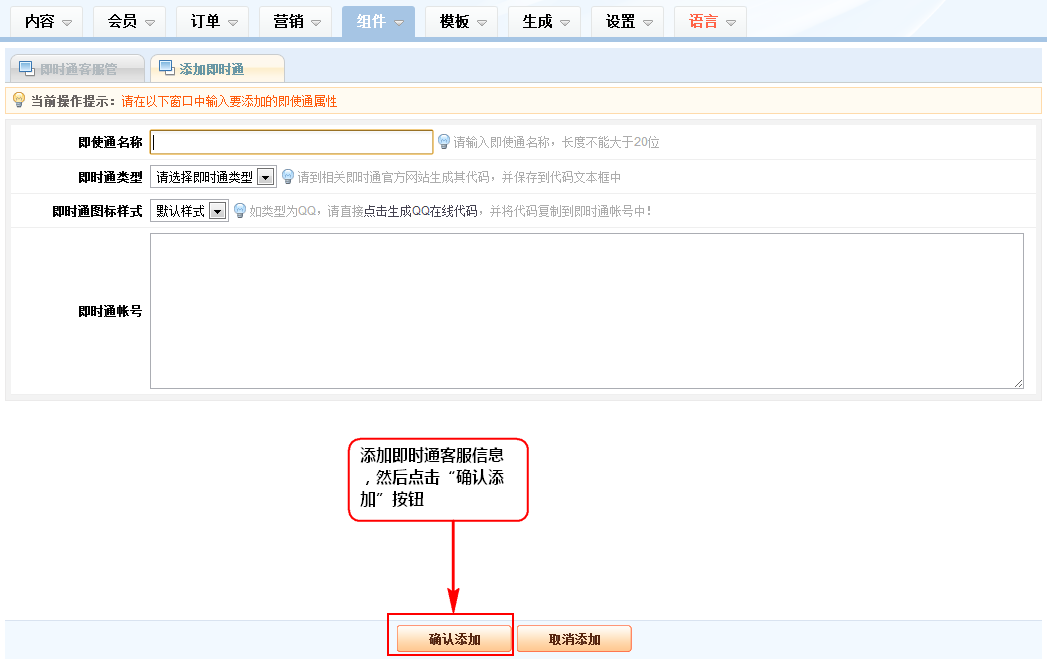This screenshot has width=1047, height=662.
Task: Open the 订单 menu
Action: pos(212,21)
